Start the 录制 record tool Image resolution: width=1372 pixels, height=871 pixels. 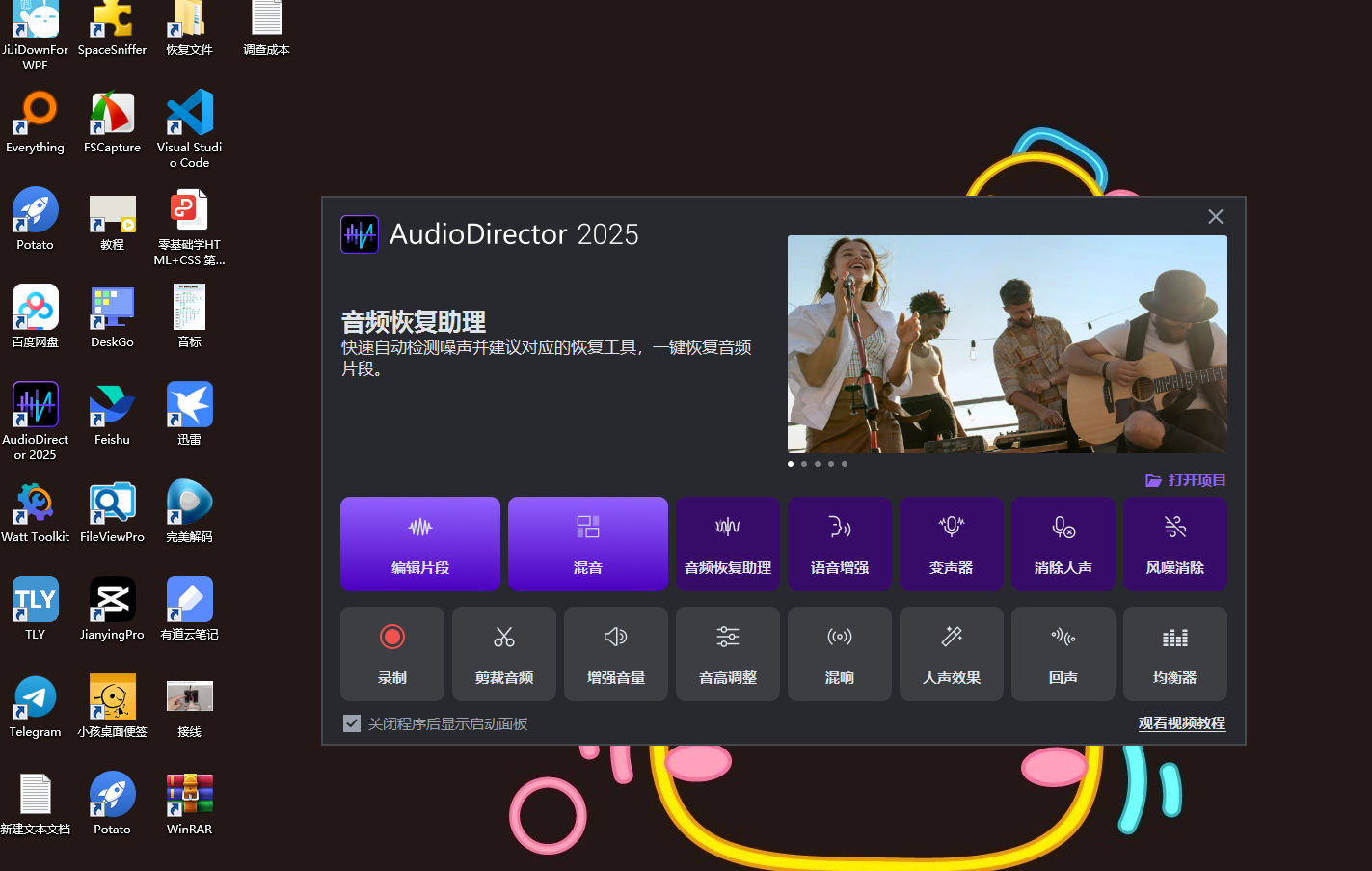tap(392, 654)
